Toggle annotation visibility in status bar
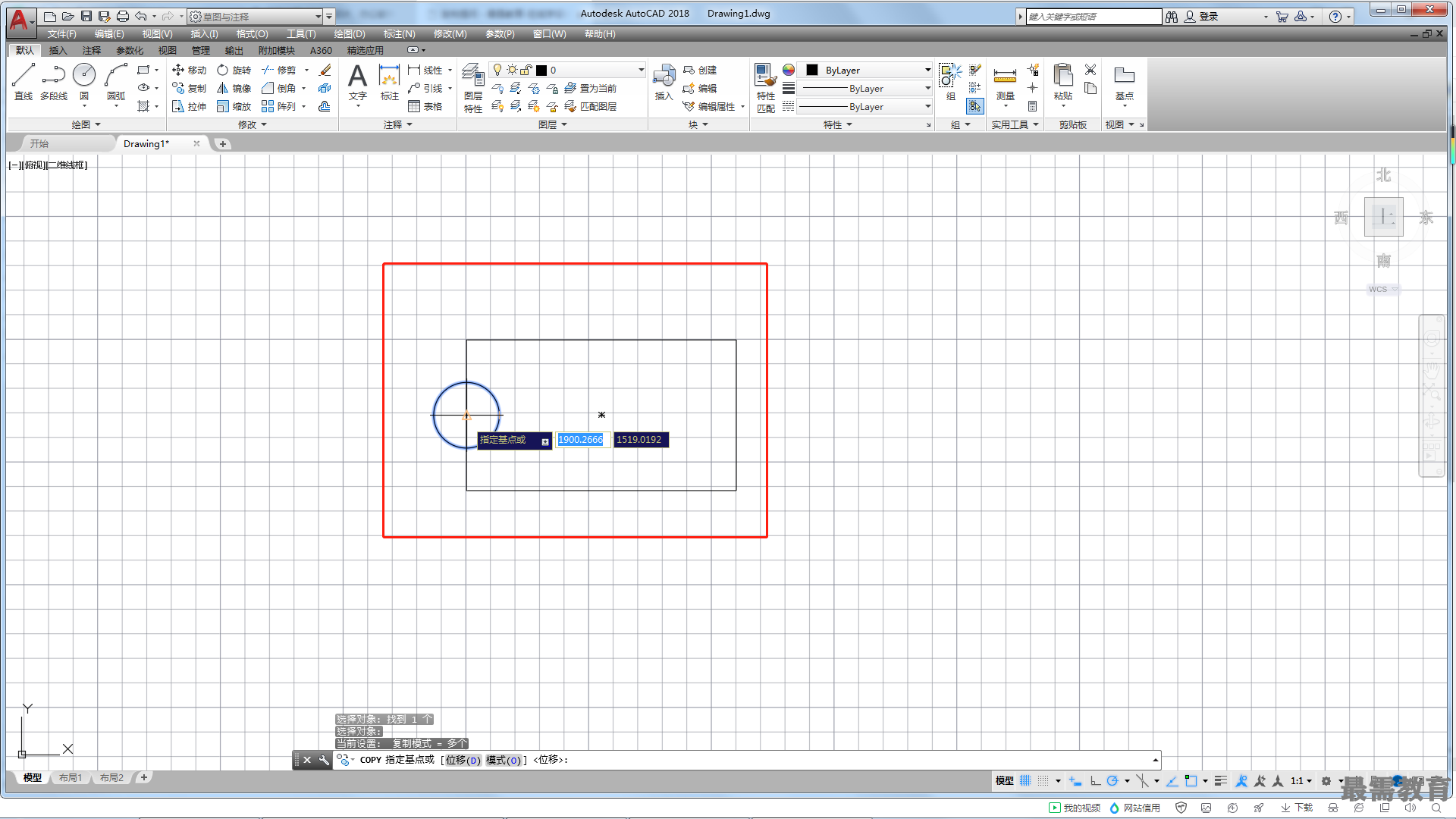This screenshot has width=1456, height=819. click(x=1241, y=780)
